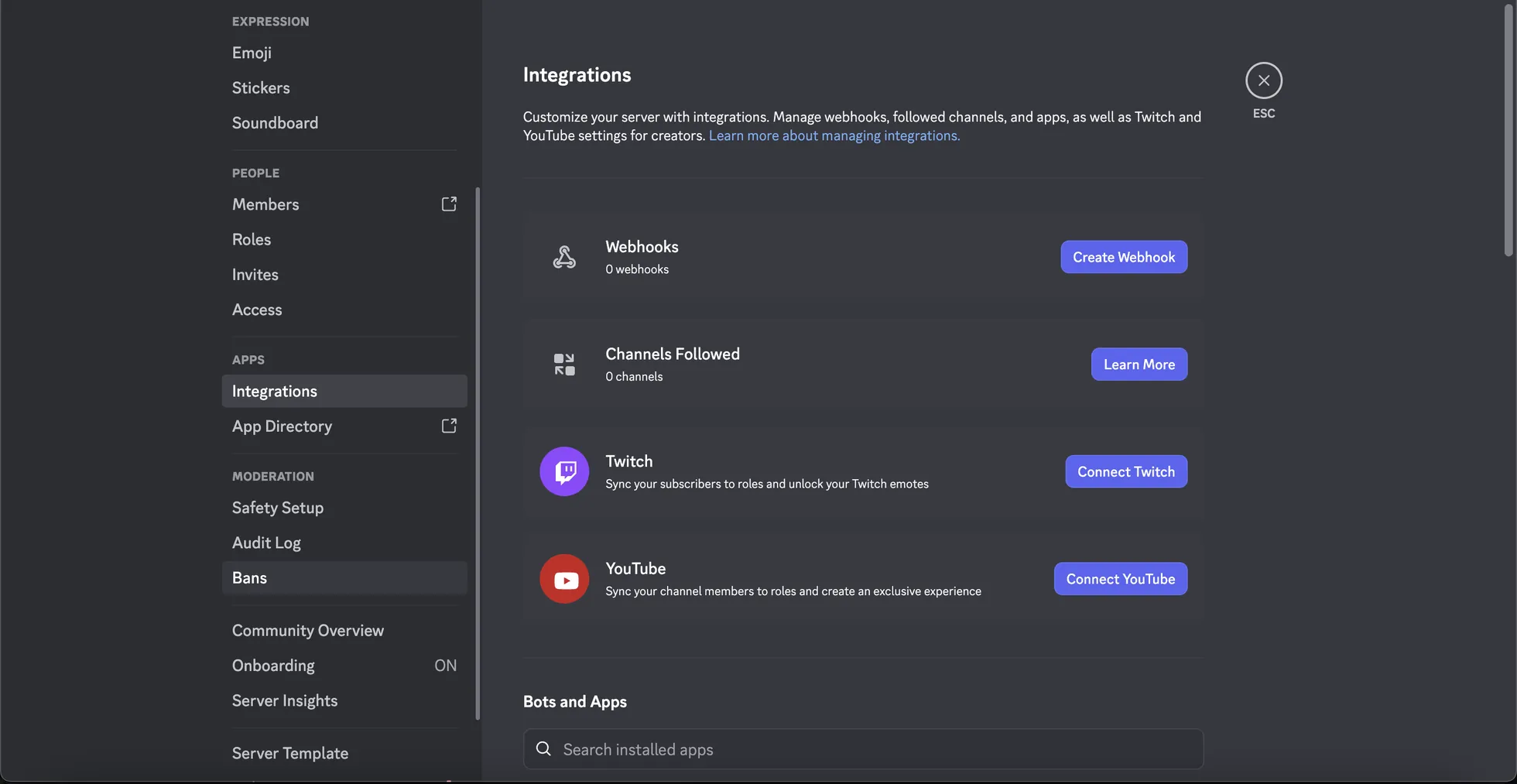Image resolution: width=1517 pixels, height=784 pixels.
Task: Click Learn More for Channels Followed
Action: coord(1139,365)
